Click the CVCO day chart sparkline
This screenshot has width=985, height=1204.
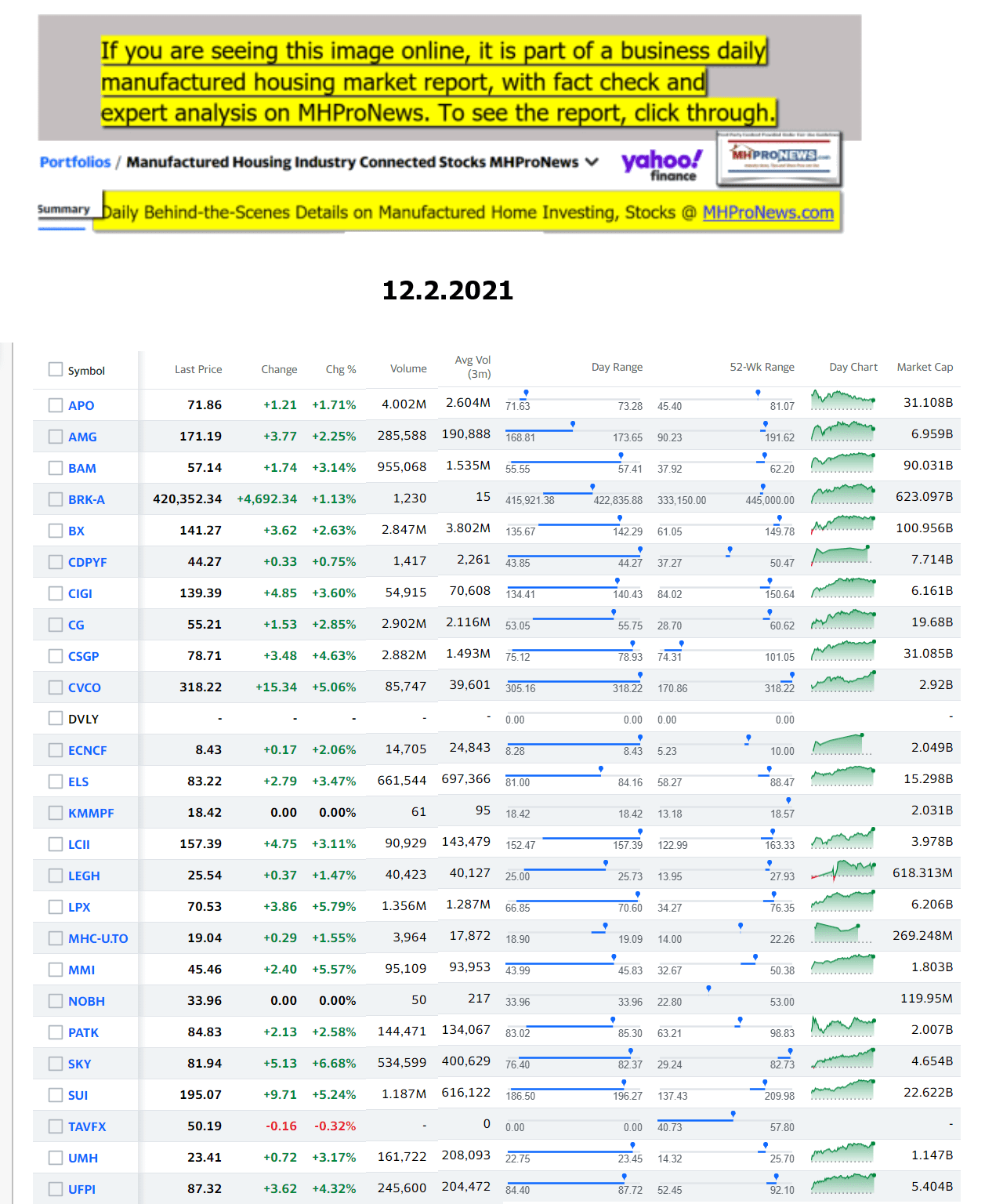843,681
